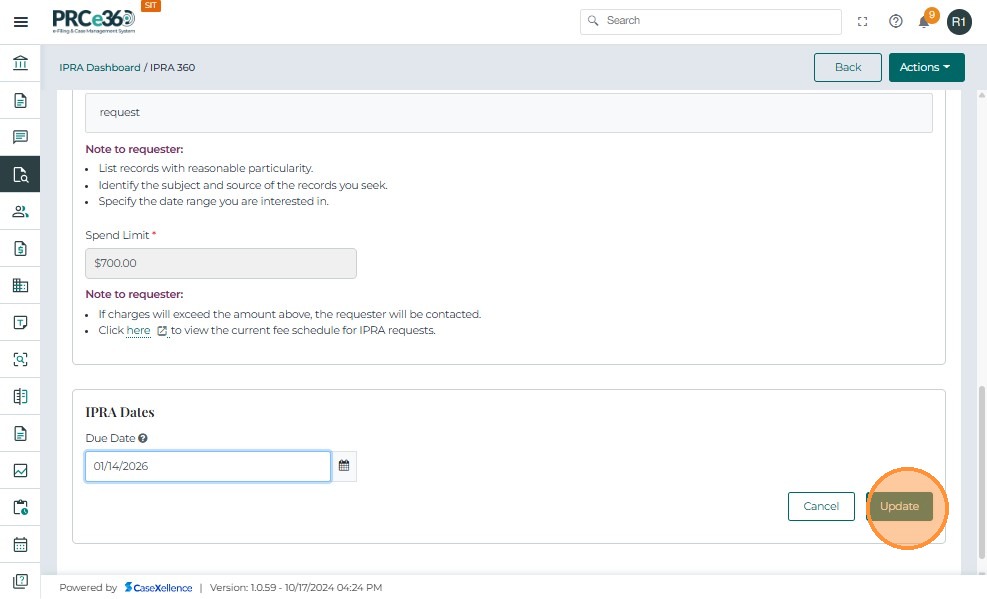
Task: Click into the Due Date field
Action: click(207, 466)
